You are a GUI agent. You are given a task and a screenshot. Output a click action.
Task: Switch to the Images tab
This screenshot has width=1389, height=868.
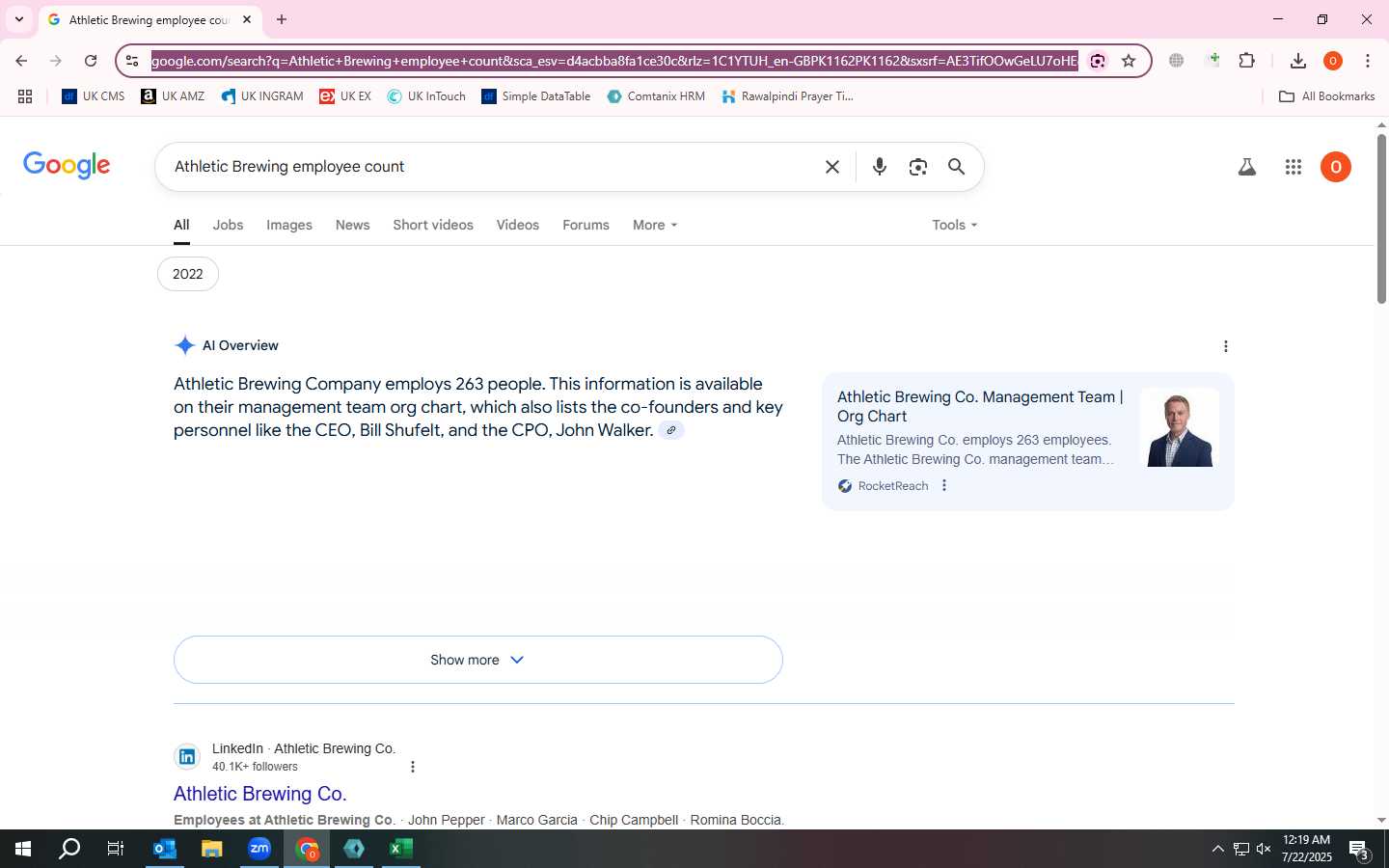pos(289,225)
